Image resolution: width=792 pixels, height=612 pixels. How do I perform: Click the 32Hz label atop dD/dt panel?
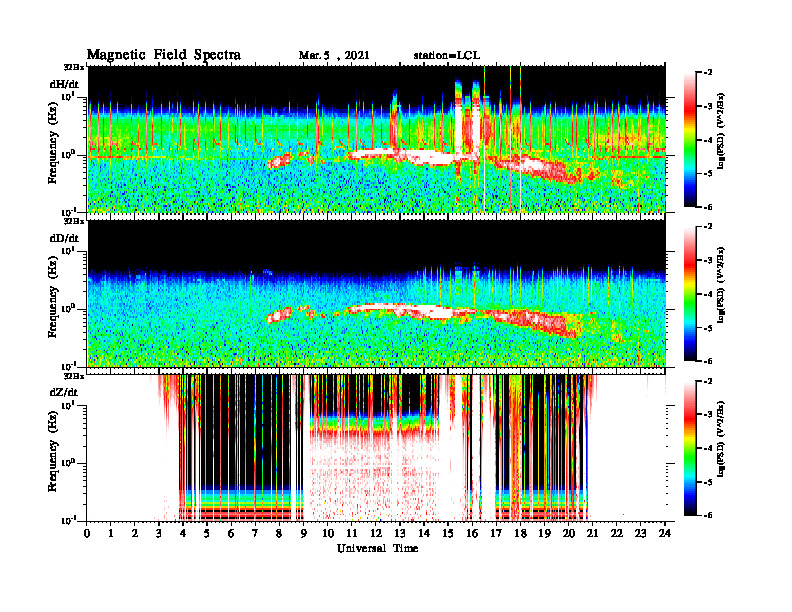point(74,221)
